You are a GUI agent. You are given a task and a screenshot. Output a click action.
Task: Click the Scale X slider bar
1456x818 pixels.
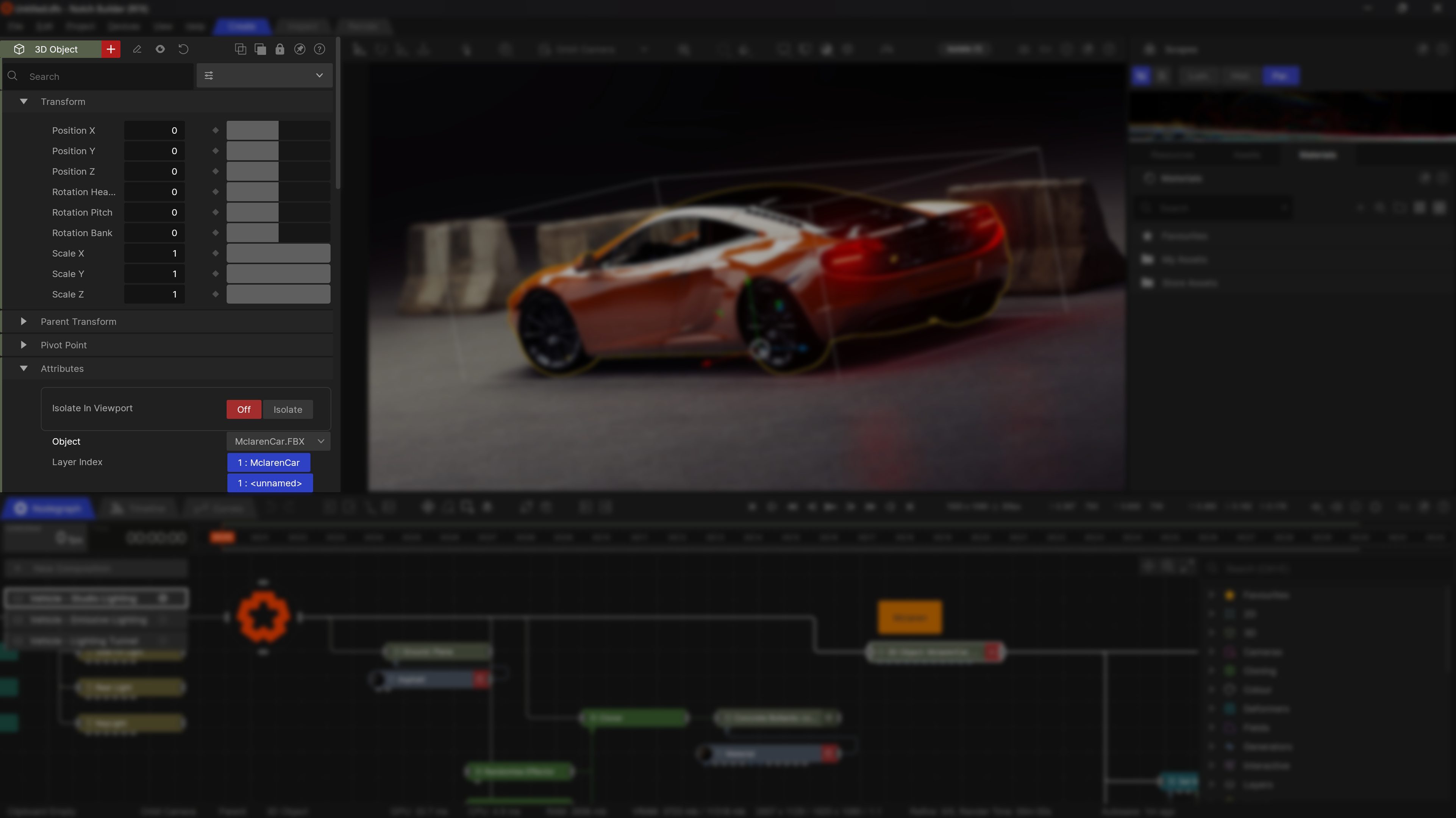pos(278,253)
